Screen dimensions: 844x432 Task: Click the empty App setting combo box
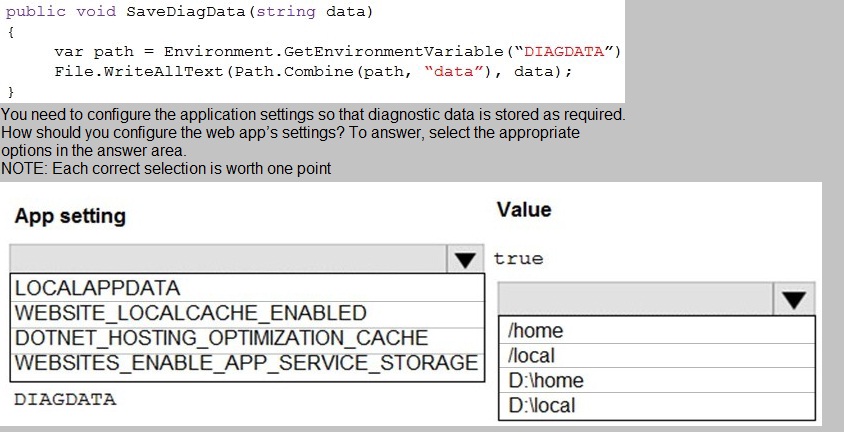coord(228,259)
